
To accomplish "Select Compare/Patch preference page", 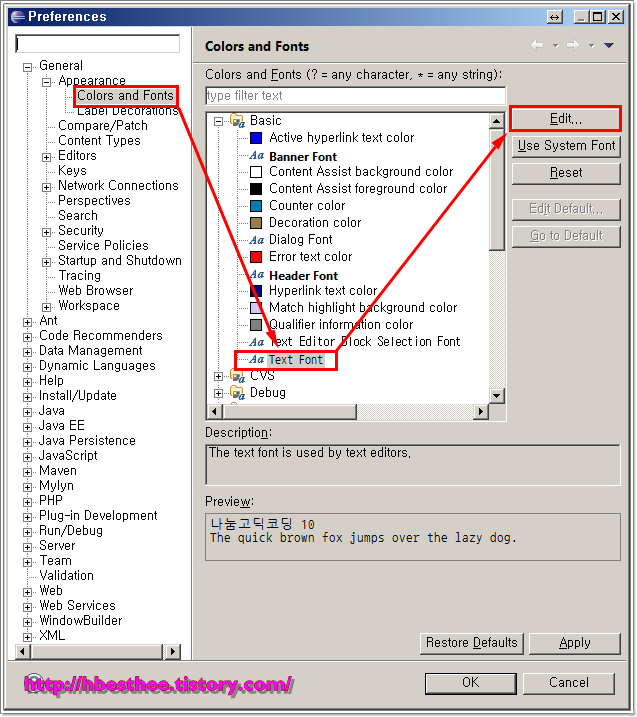I will 103,126.
